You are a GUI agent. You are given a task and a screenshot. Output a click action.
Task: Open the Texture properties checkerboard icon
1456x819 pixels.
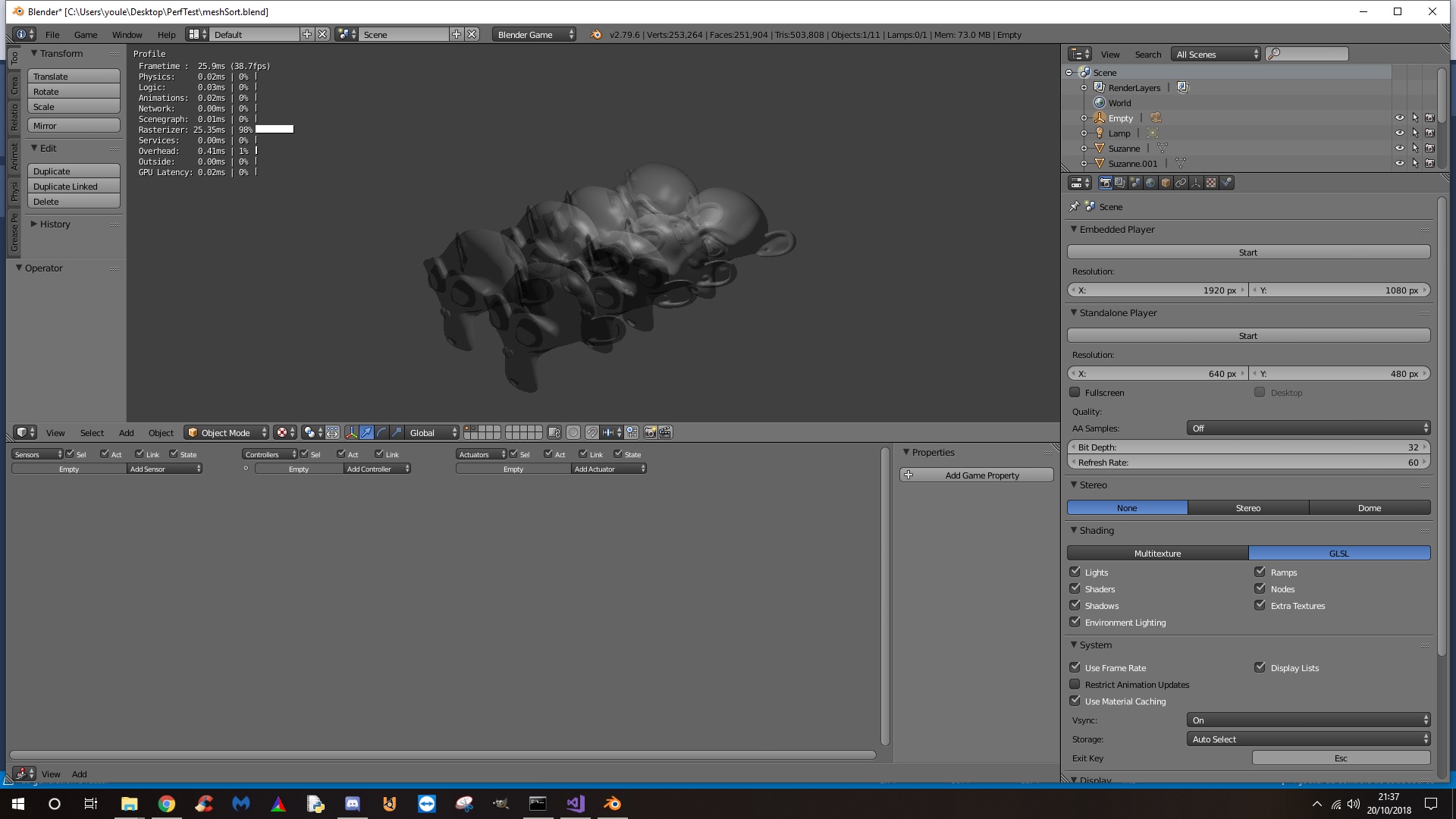coord(1211,183)
